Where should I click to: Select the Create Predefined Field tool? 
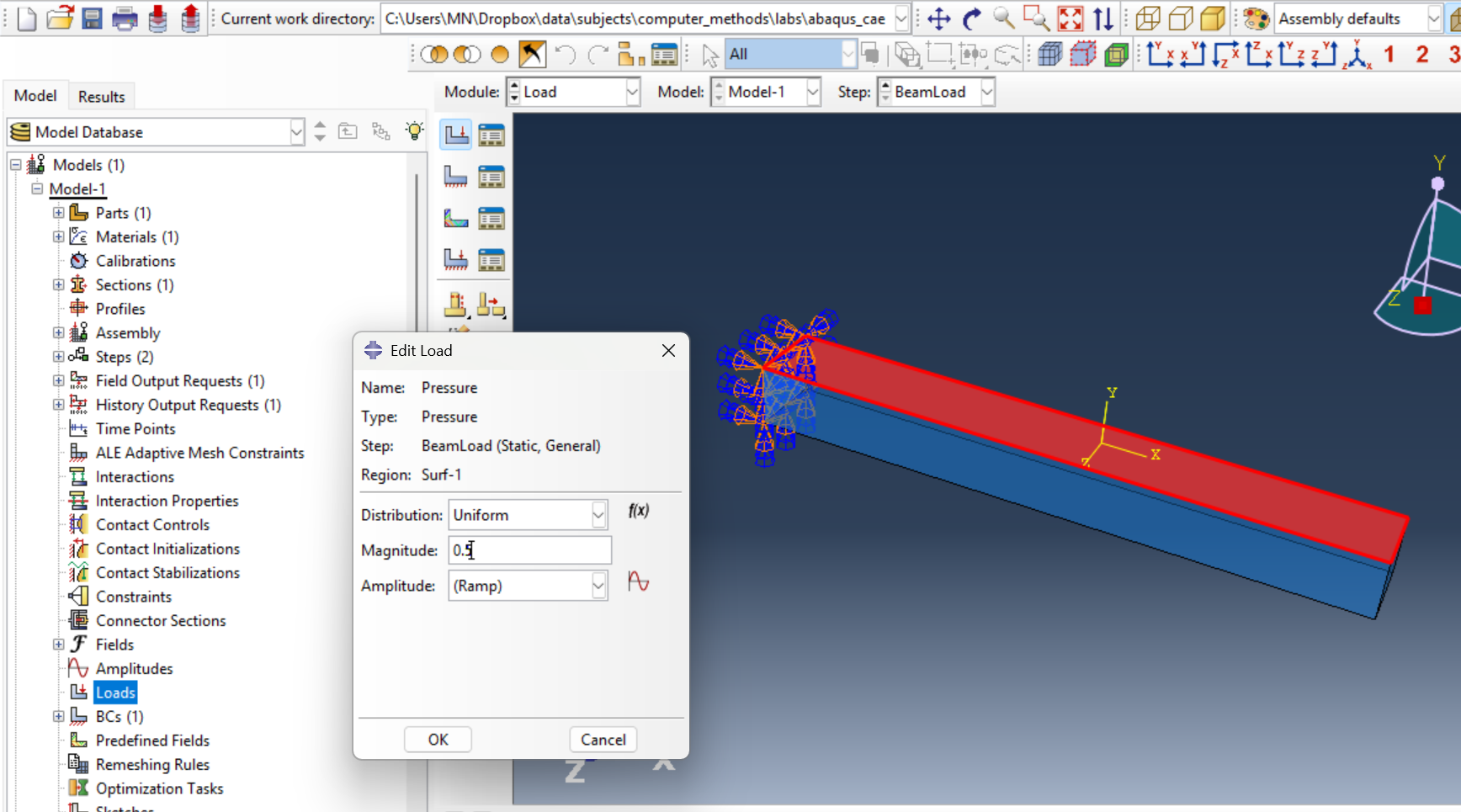456,219
